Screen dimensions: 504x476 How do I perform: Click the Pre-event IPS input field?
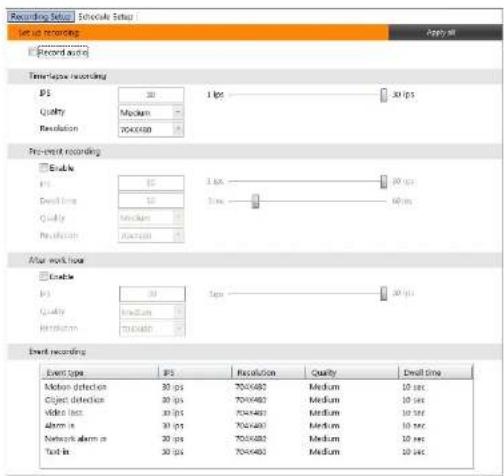pyautogui.click(x=151, y=183)
